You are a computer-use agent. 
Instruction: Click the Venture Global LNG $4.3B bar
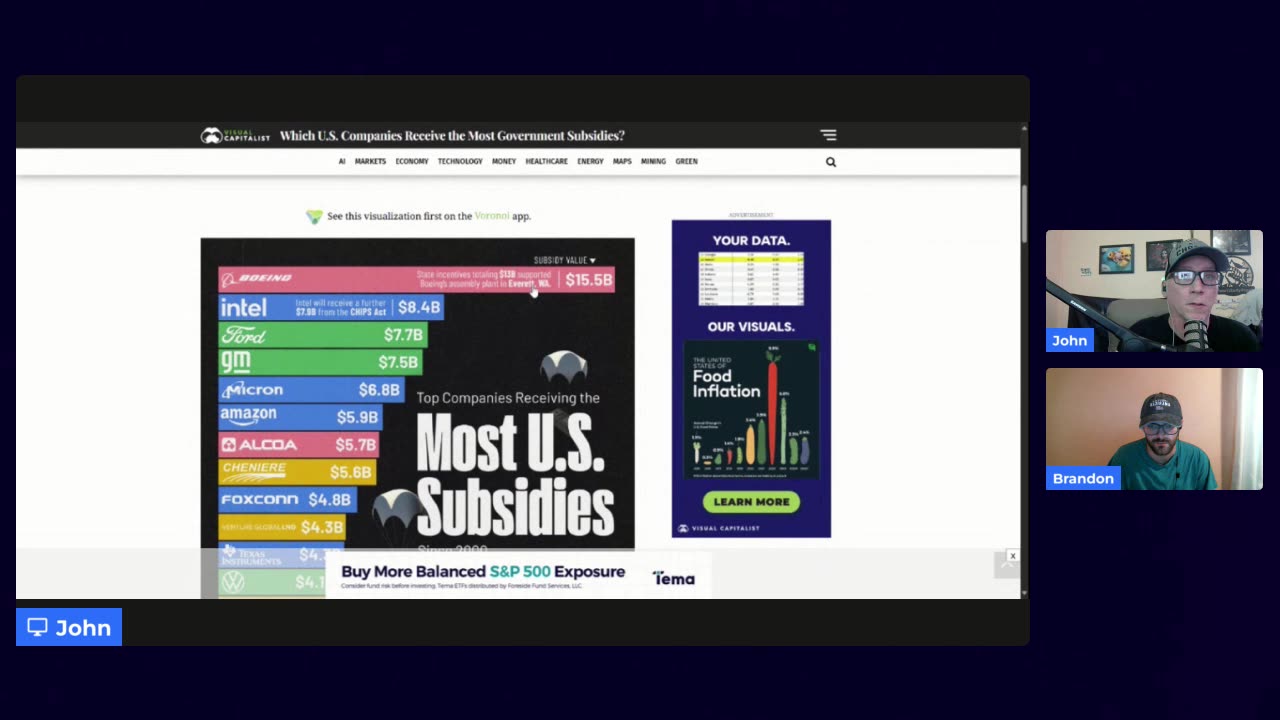(283, 527)
